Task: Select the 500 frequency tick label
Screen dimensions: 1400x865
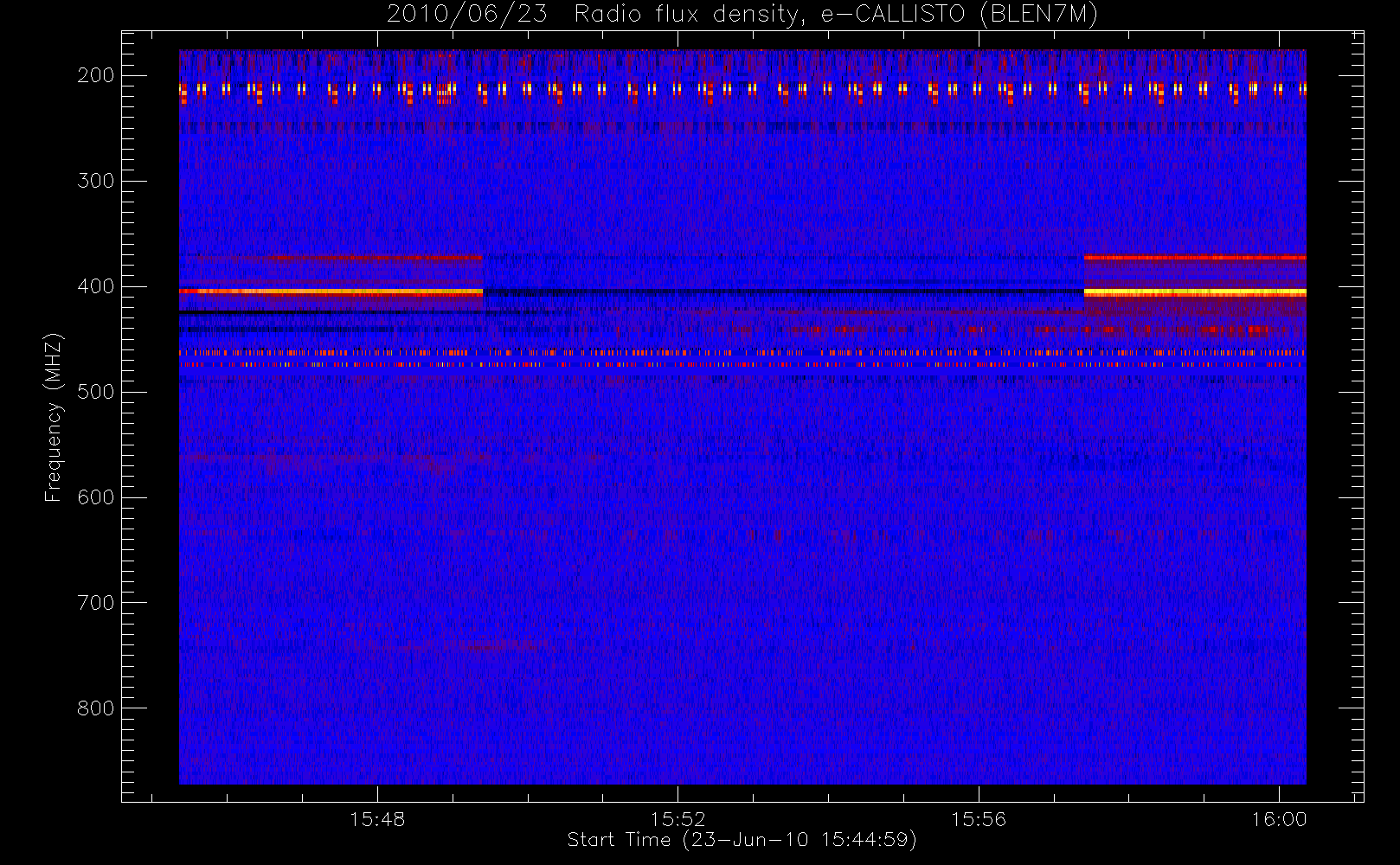Action: tap(96, 392)
